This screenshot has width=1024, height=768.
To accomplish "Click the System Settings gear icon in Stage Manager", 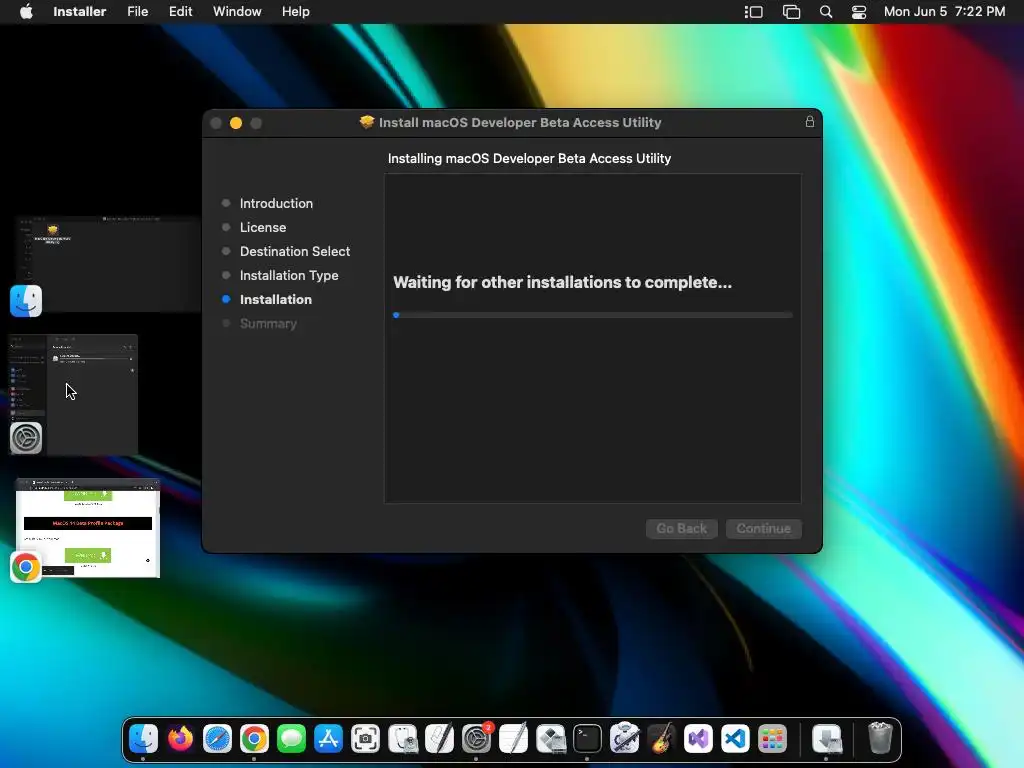I will (x=26, y=438).
